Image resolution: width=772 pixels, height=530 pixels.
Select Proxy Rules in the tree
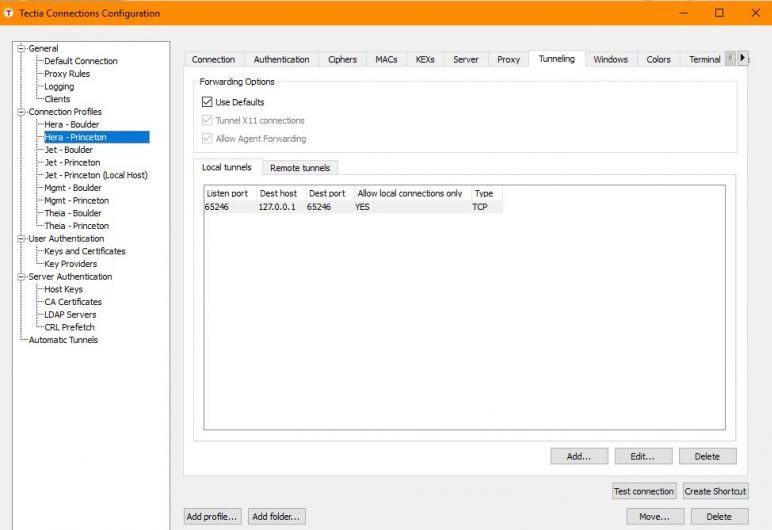(67, 73)
